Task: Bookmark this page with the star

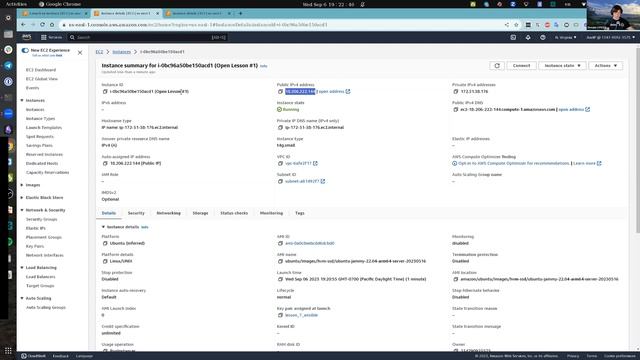Action: [516, 25]
